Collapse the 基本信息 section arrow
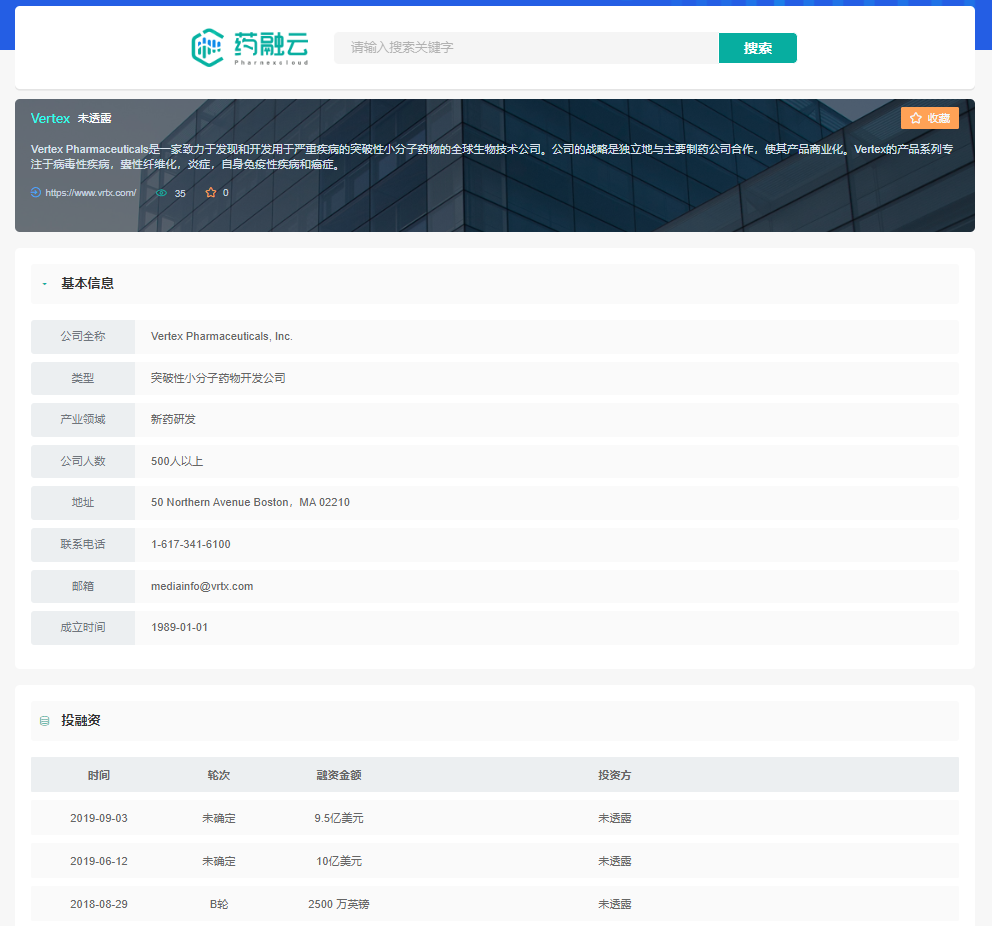Viewport: 992px width, 926px height. point(44,284)
